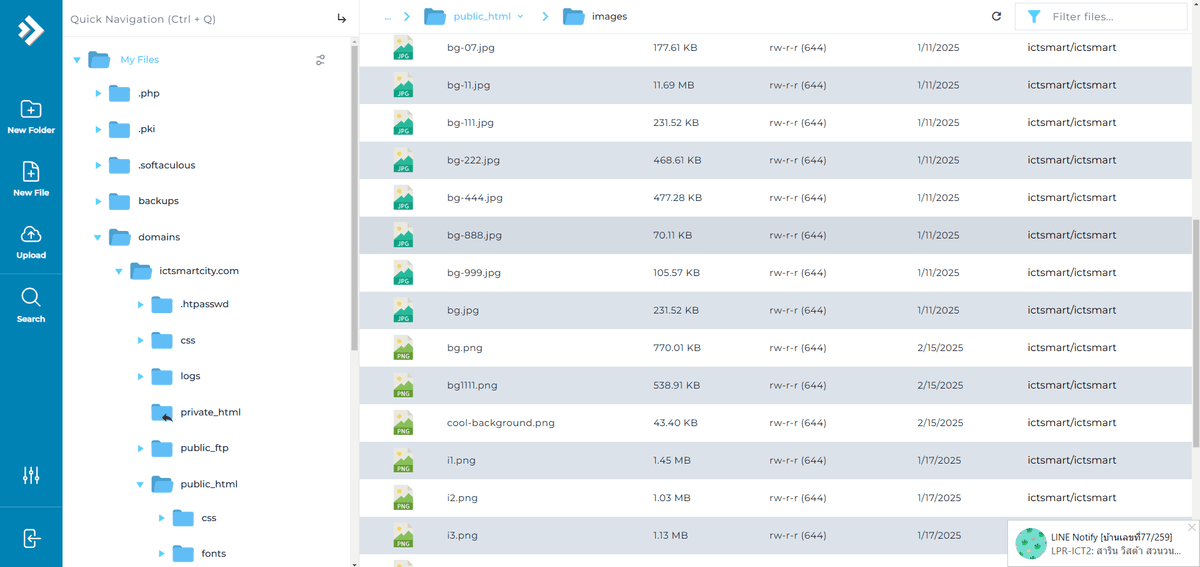Click the JPG icon of bg-222.jpg

coord(403,160)
